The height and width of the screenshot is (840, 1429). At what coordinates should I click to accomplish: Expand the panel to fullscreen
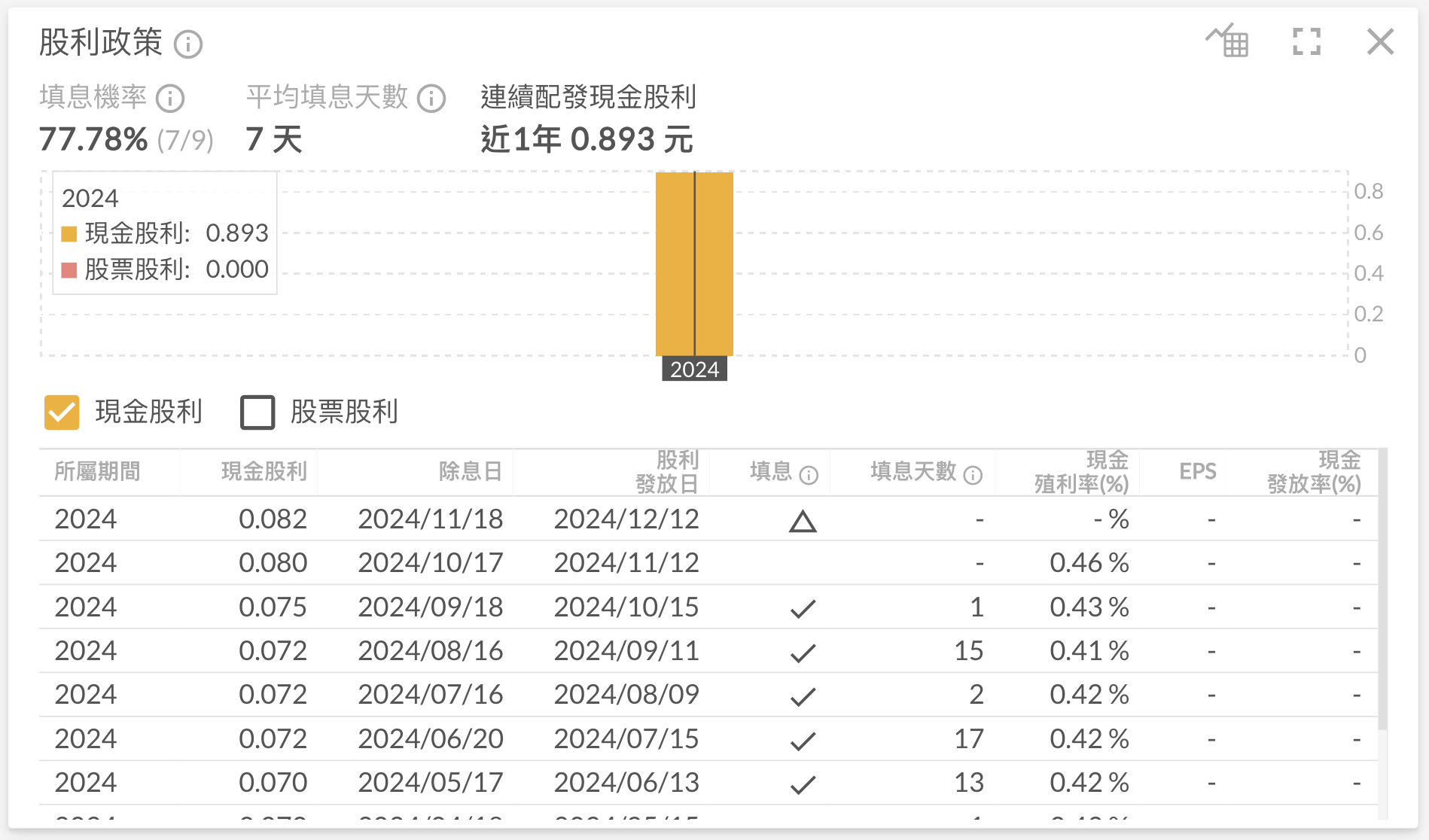click(x=1306, y=41)
